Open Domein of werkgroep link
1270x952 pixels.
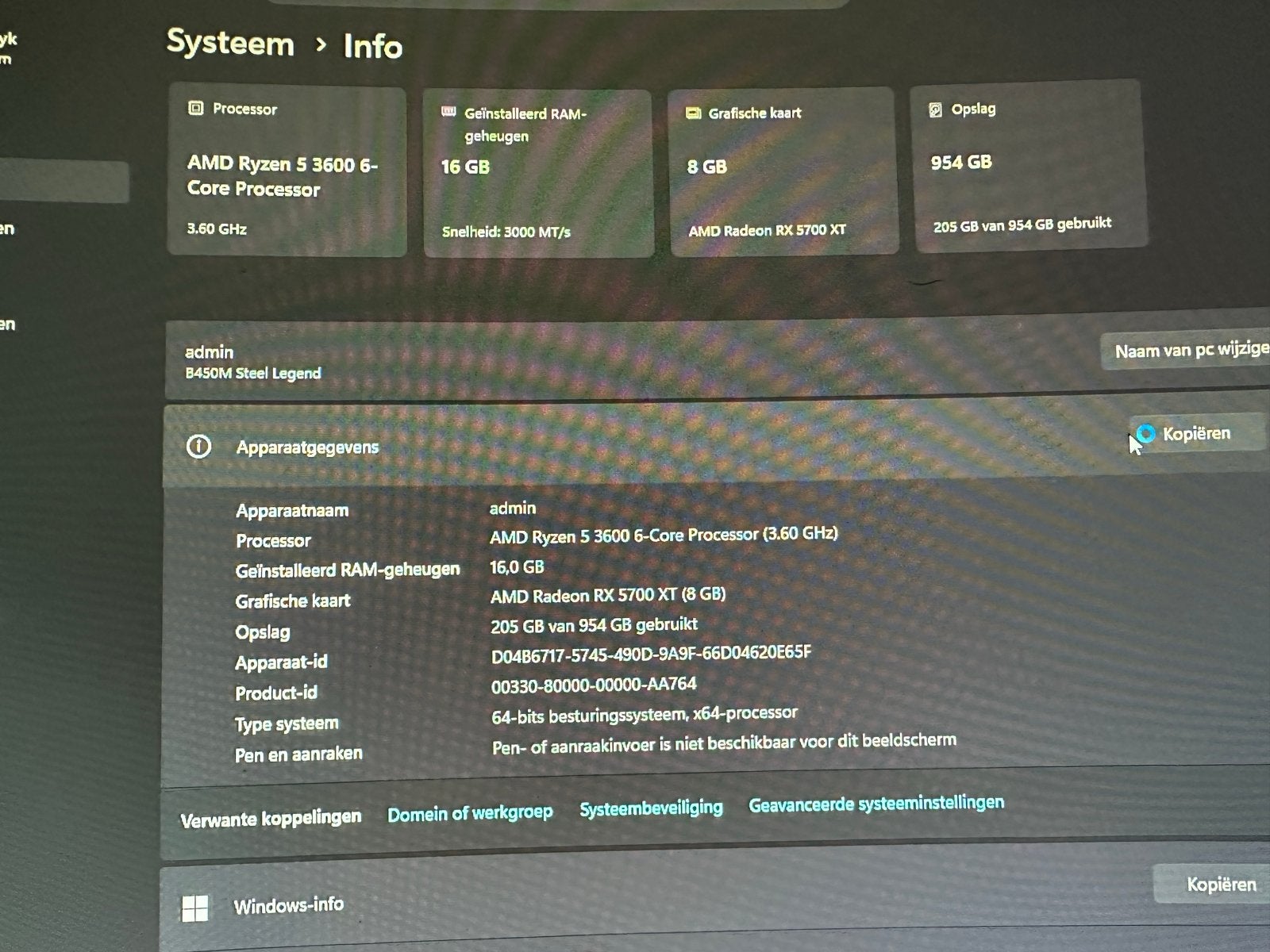point(470,813)
